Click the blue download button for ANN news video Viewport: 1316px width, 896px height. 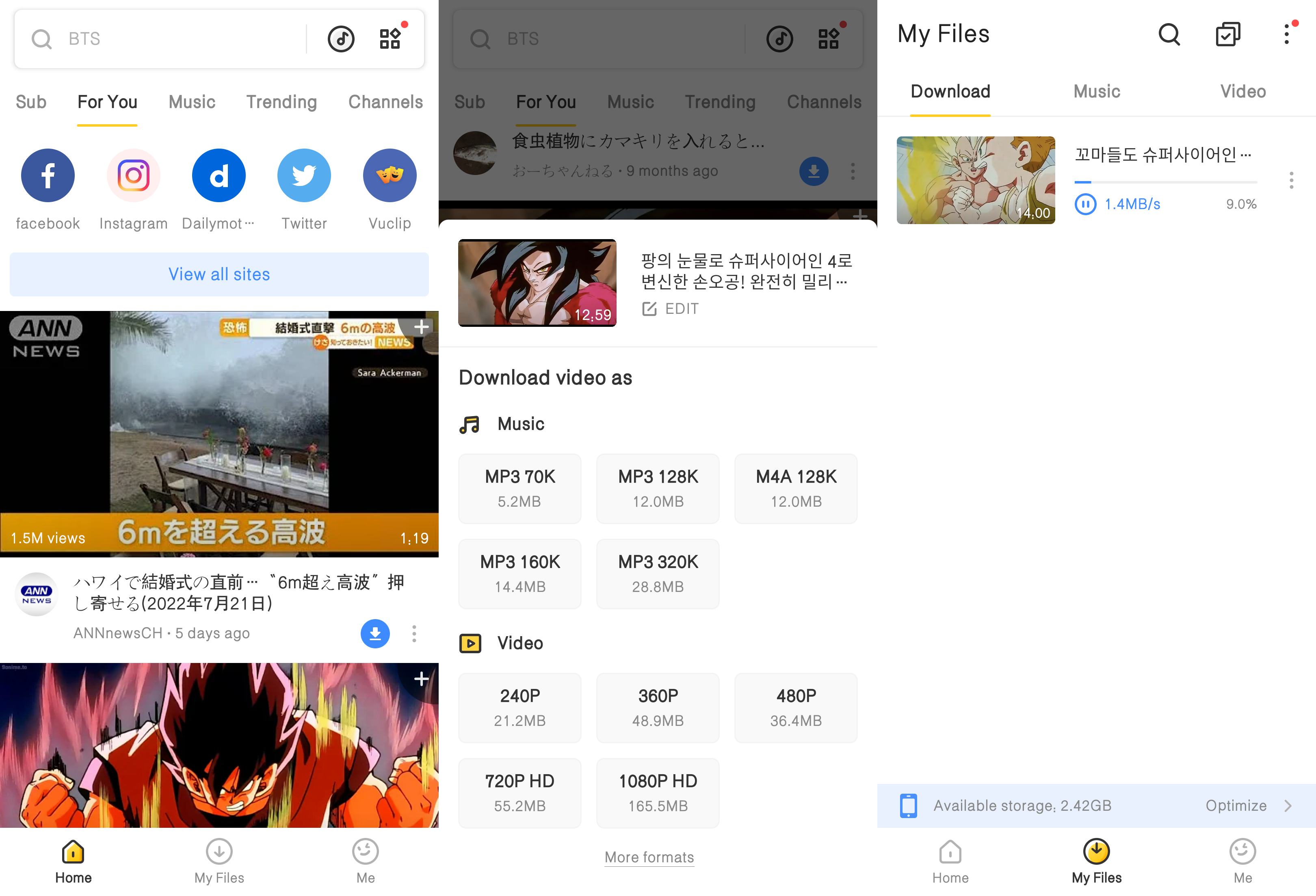click(375, 633)
